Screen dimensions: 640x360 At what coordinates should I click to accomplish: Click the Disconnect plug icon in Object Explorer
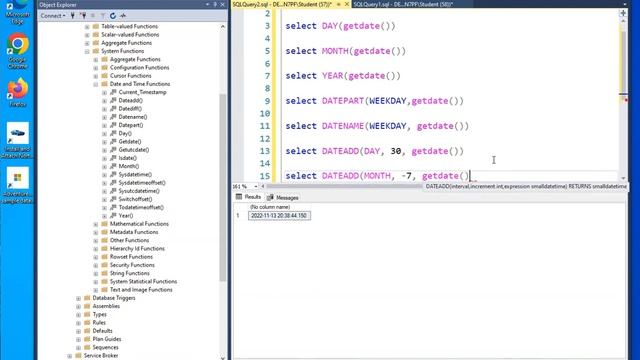83,16
